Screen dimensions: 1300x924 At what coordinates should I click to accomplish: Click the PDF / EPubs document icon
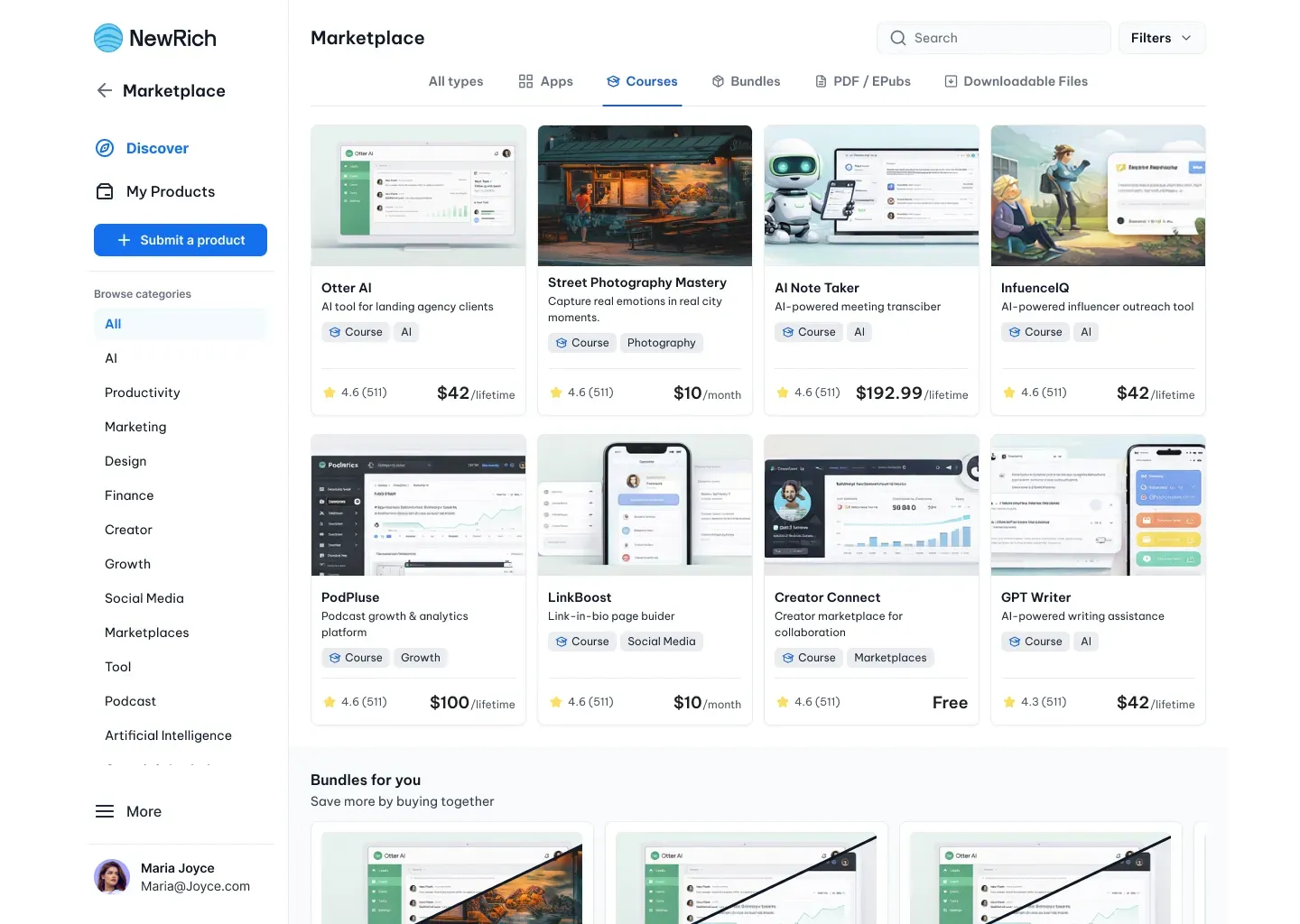822,81
